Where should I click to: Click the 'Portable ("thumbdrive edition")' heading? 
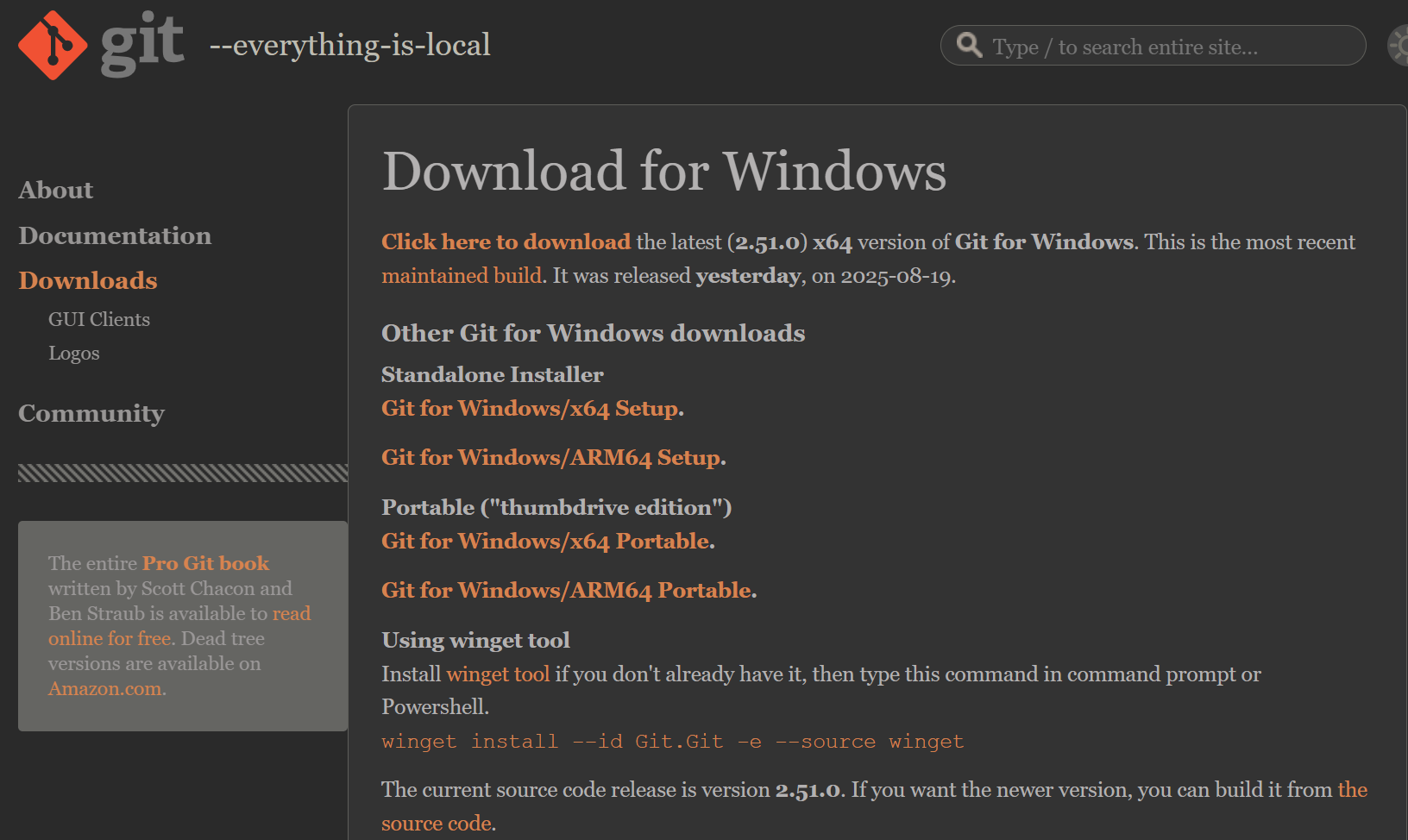point(556,507)
